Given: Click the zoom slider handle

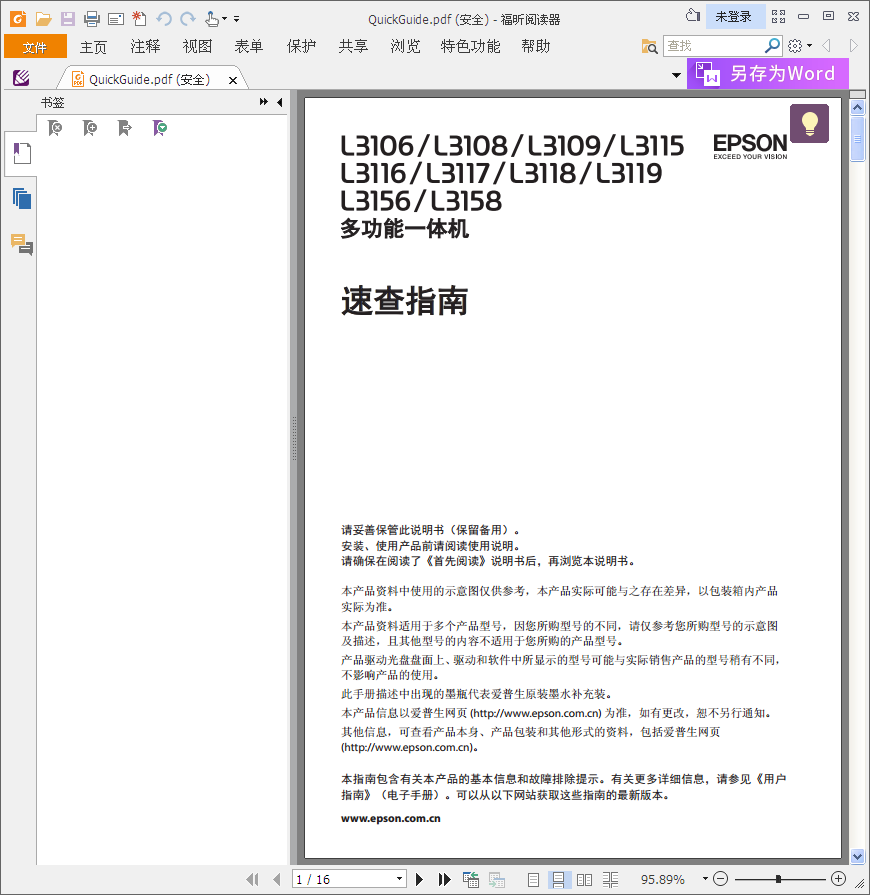Looking at the screenshot, I should [x=778, y=879].
